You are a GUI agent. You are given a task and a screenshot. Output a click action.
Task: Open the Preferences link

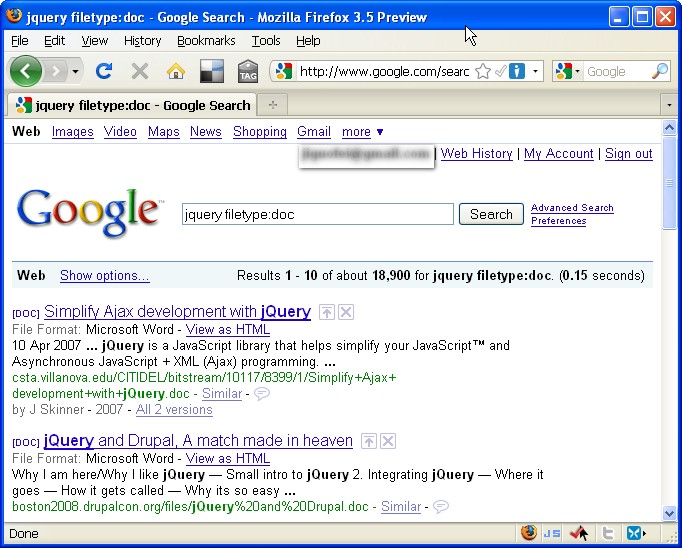(558, 221)
